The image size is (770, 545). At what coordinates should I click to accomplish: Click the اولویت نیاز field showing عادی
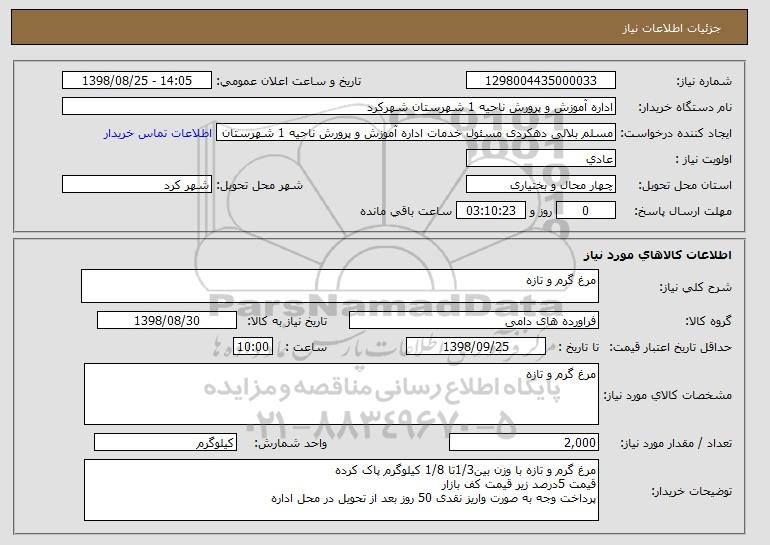[541, 159]
